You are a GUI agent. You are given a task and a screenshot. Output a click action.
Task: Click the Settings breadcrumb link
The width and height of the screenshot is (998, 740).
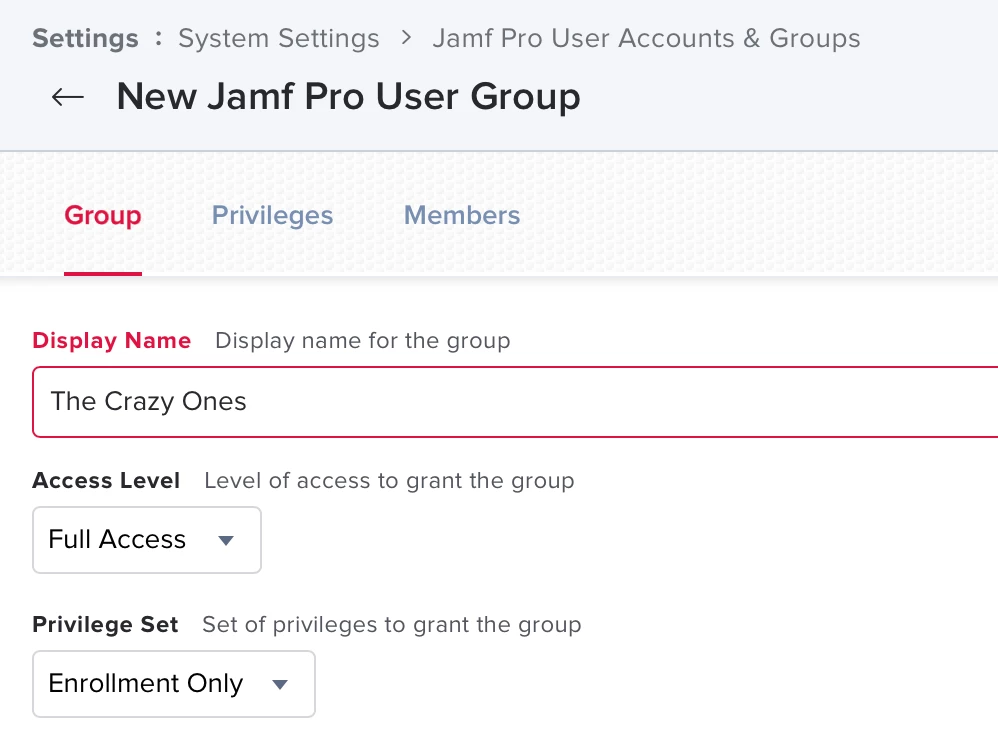[x=85, y=39]
